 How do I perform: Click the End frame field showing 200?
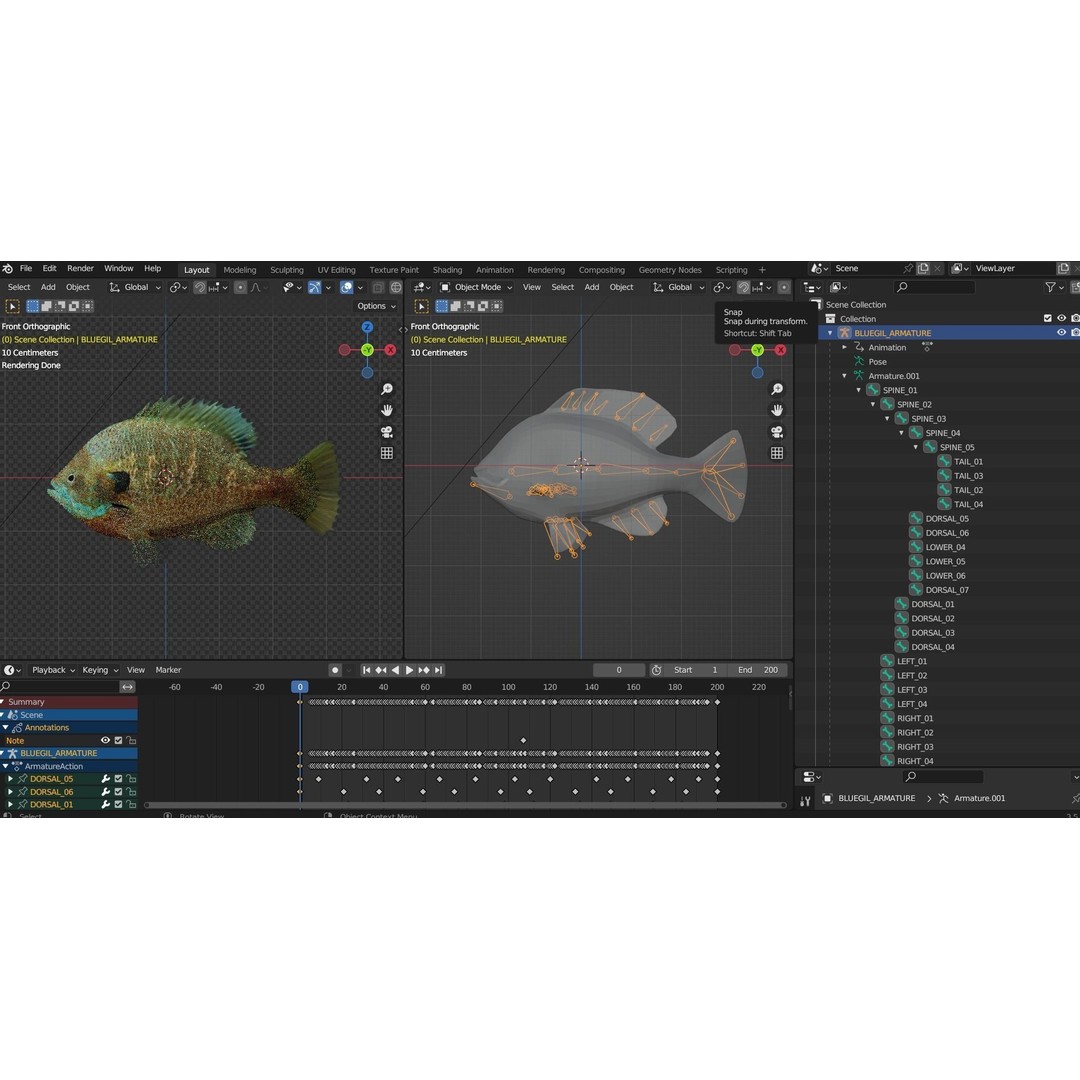pos(758,670)
